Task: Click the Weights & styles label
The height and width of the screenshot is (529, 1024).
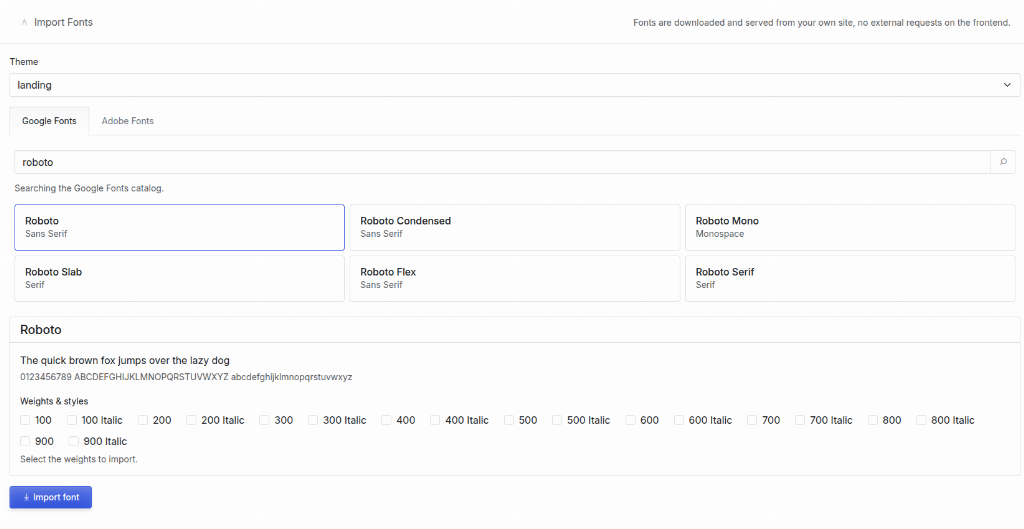Action: pos(54,401)
